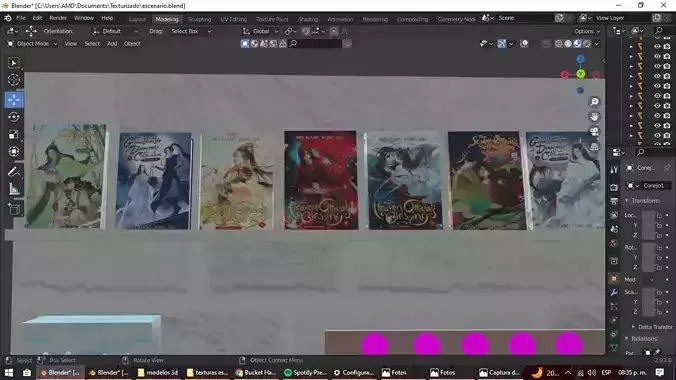The width and height of the screenshot is (676, 380).
Task: Activate the Transform tool
Action: [x=14, y=151]
